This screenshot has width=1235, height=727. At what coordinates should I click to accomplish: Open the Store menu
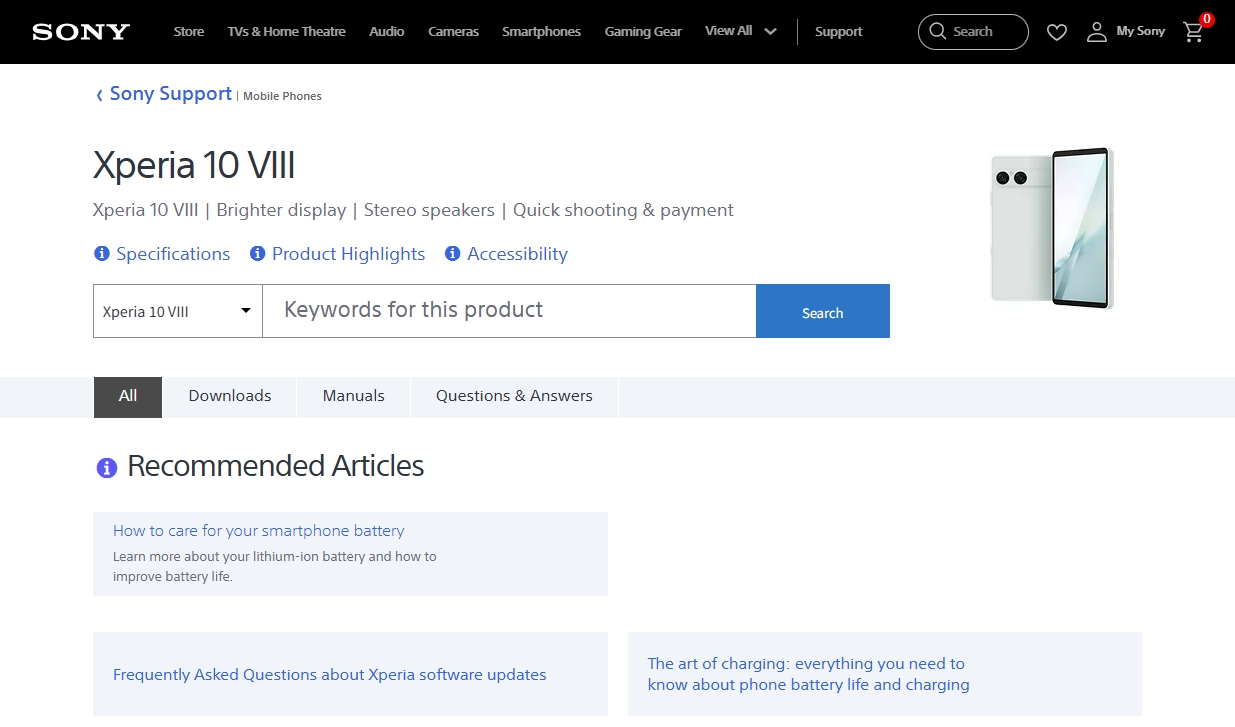pyautogui.click(x=189, y=32)
